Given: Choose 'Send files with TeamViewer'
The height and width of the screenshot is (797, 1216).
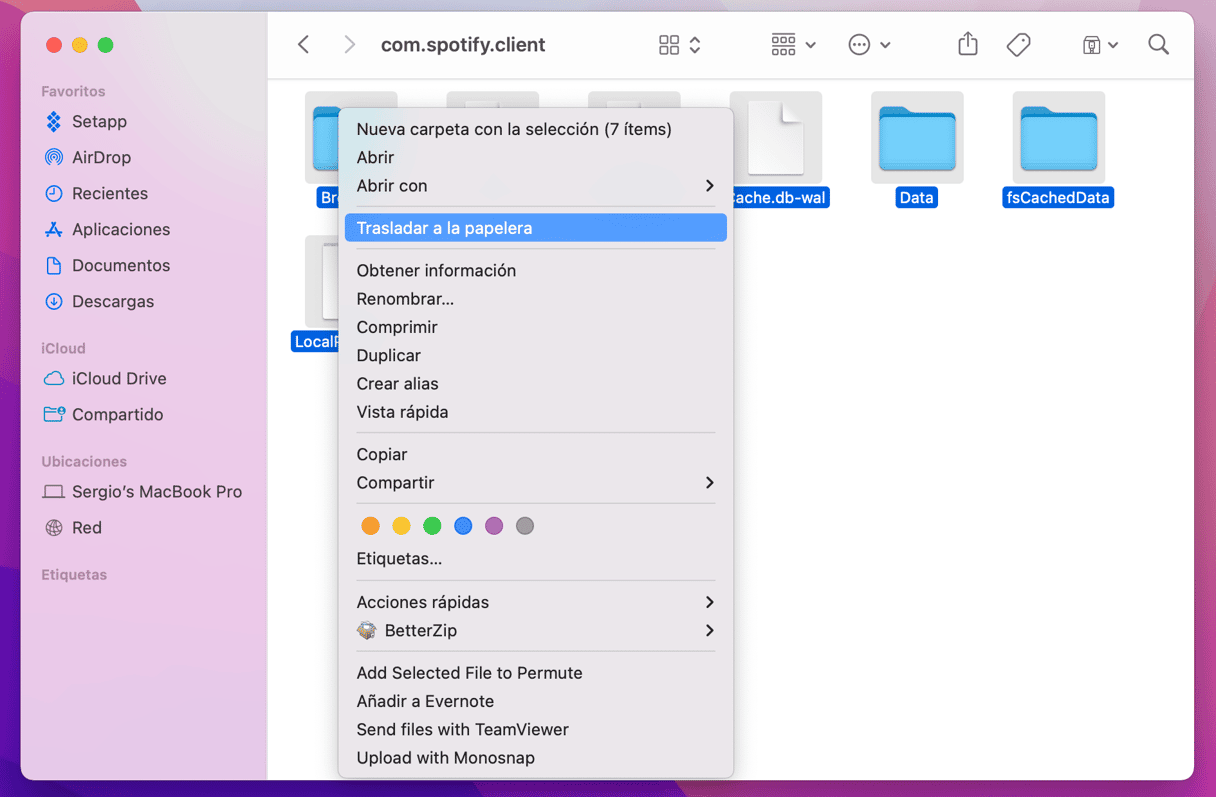Looking at the screenshot, I should point(535,729).
